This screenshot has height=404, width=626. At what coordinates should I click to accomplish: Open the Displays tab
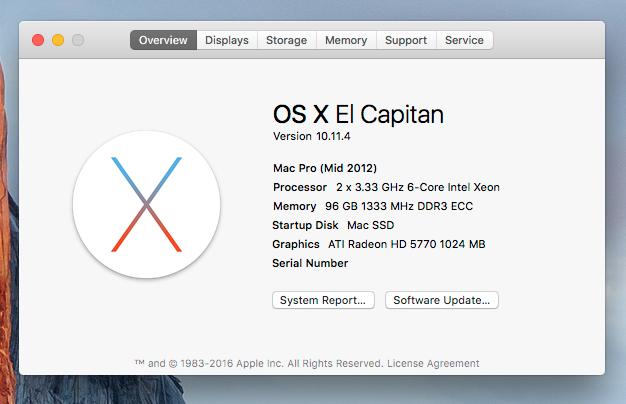(227, 40)
